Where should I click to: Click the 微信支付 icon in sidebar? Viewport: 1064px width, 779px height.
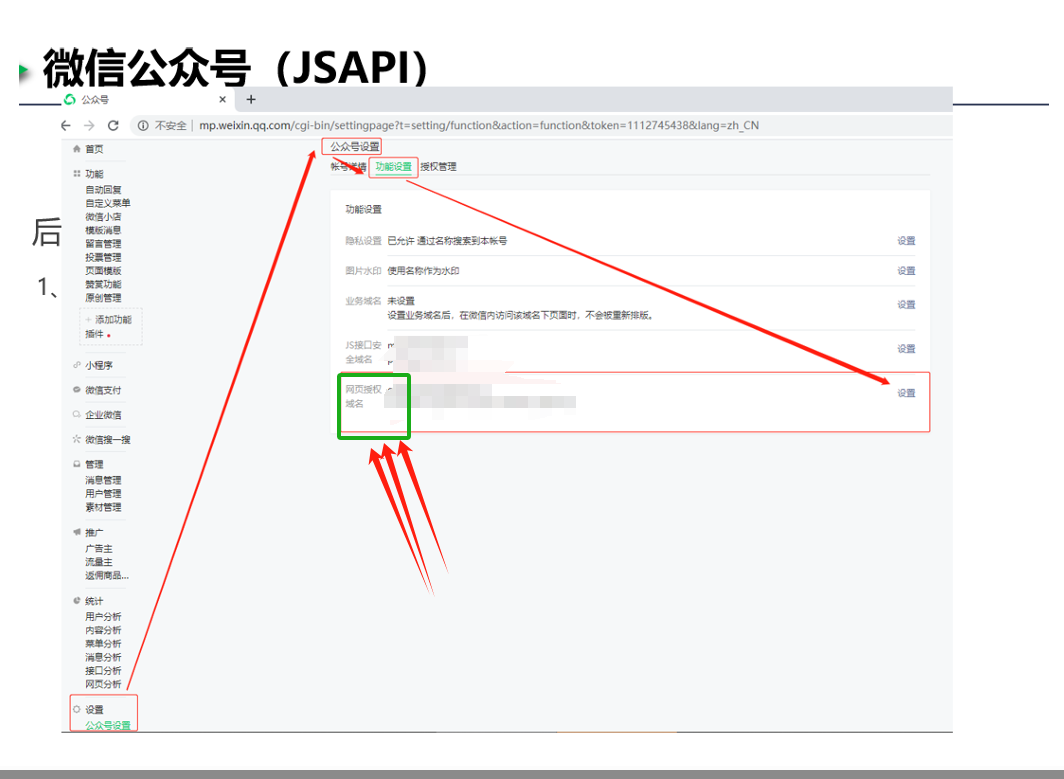point(77,390)
